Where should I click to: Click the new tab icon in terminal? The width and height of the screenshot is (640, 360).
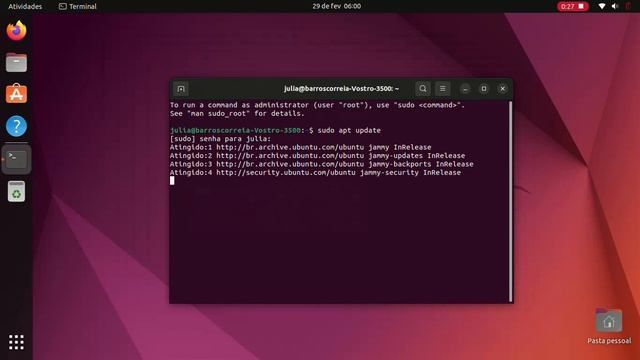click(181, 89)
